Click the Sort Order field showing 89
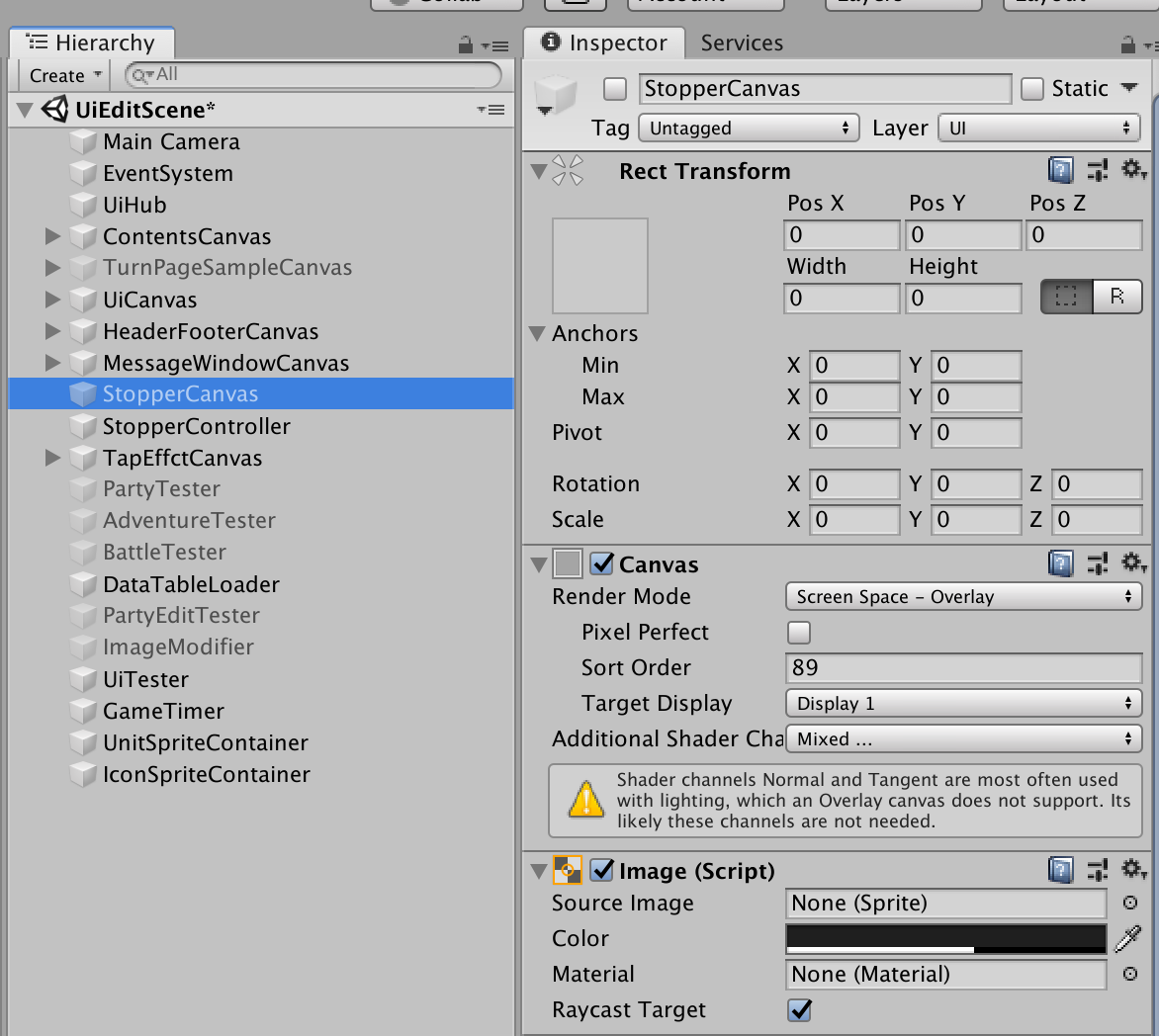This screenshot has height=1036, width=1159. [964, 668]
